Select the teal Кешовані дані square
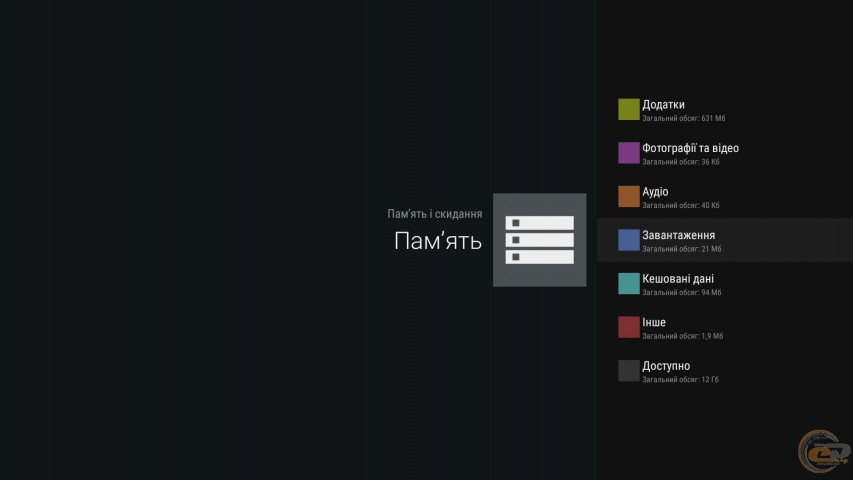Screen dimensions: 853x480 coord(628,283)
